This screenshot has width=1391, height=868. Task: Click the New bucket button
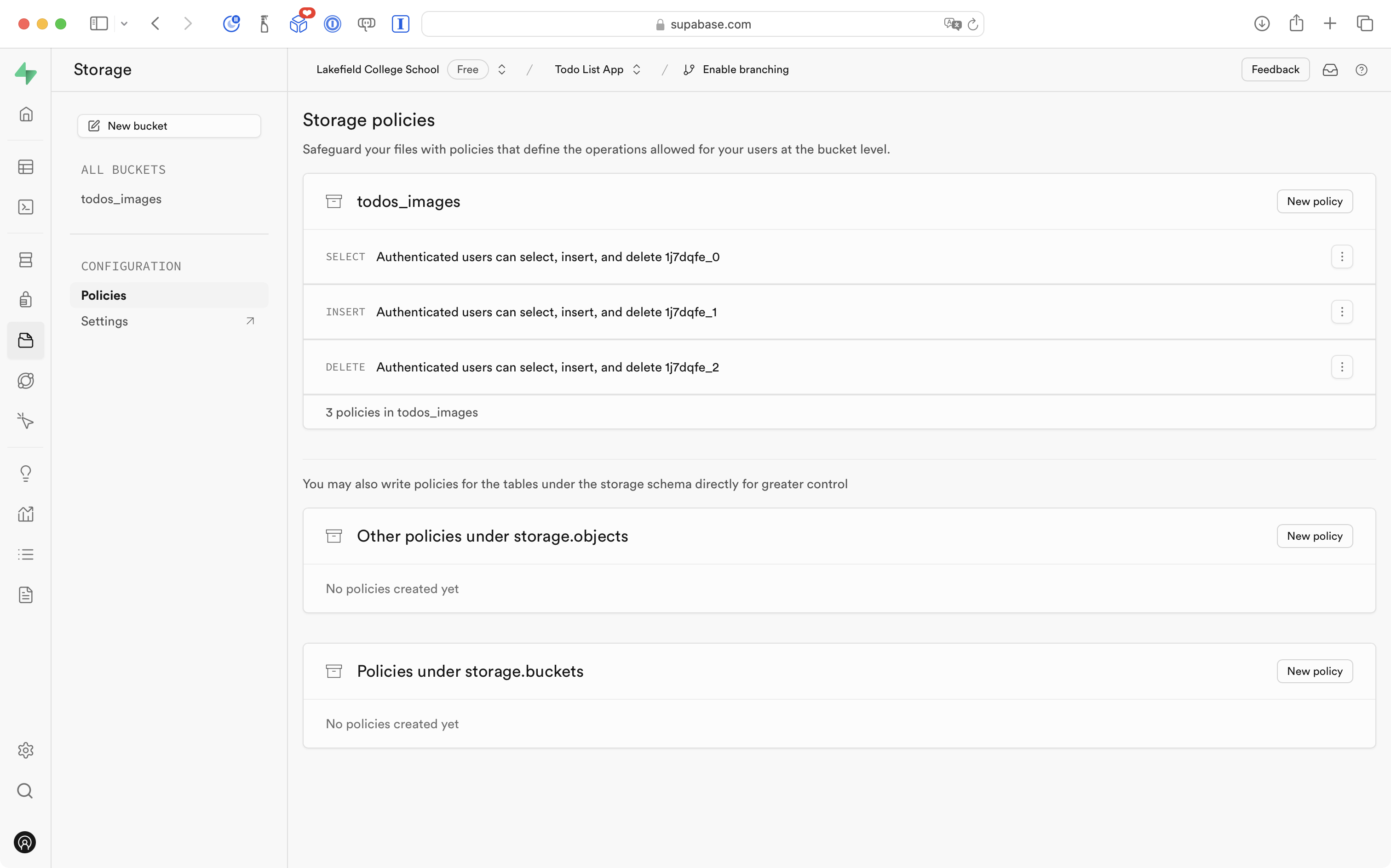[169, 126]
